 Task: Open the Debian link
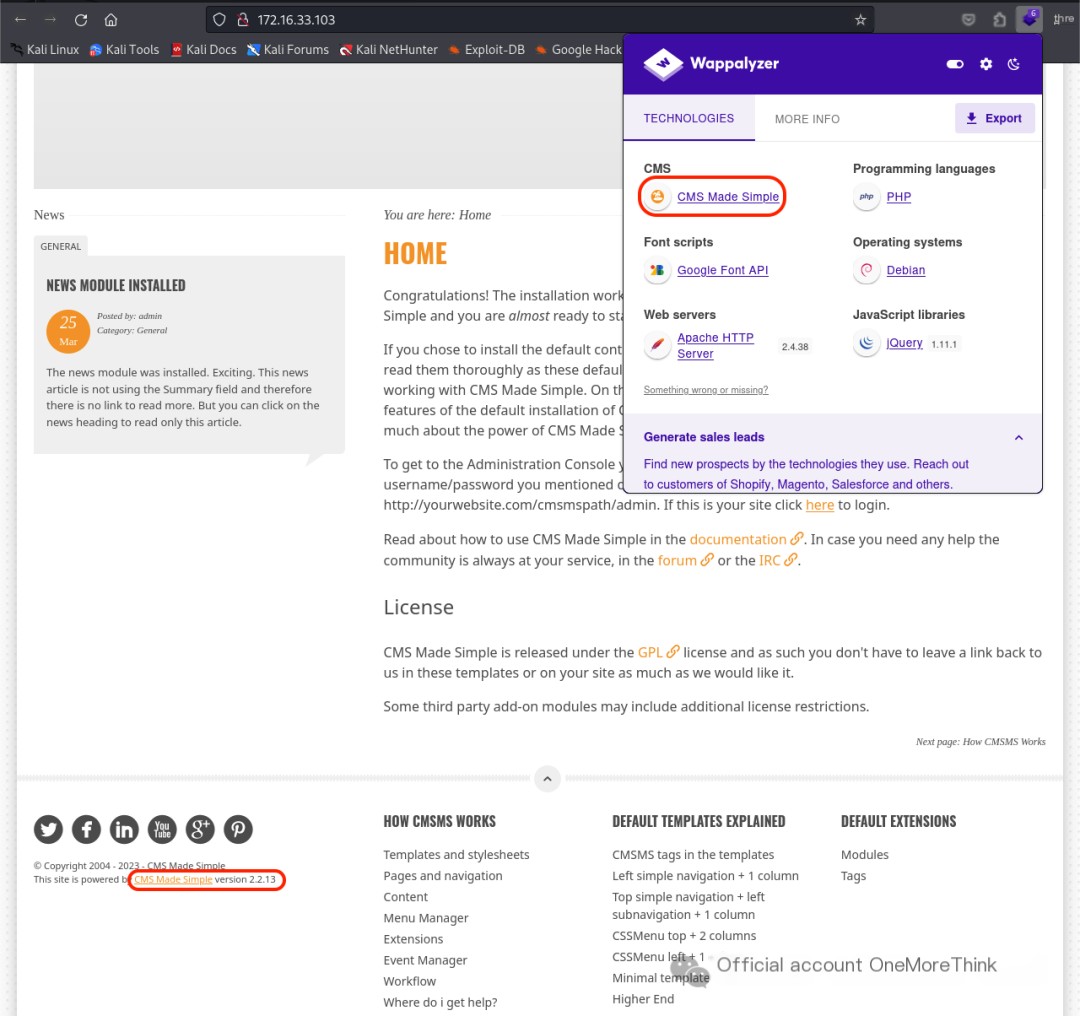pyautogui.click(x=905, y=270)
